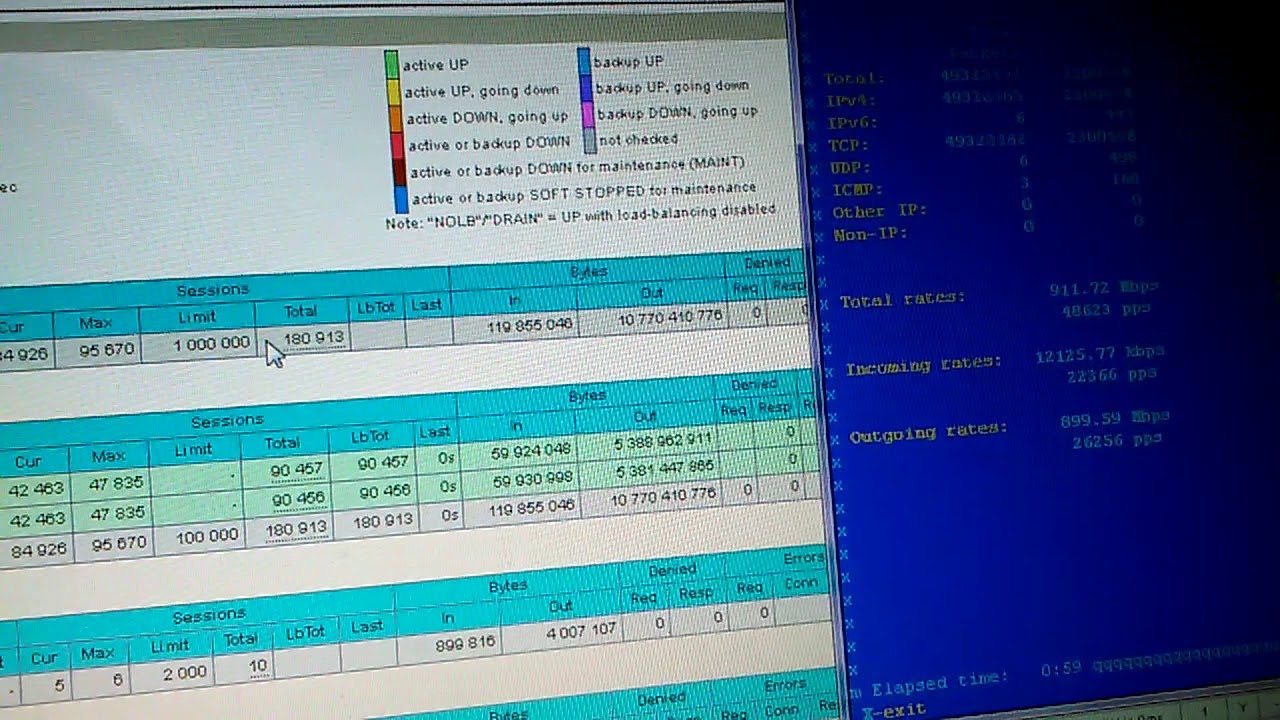Click the 'Sessions' header of the first table
The width and height of the screenshot is (1280, 720).
pos(212,290)
